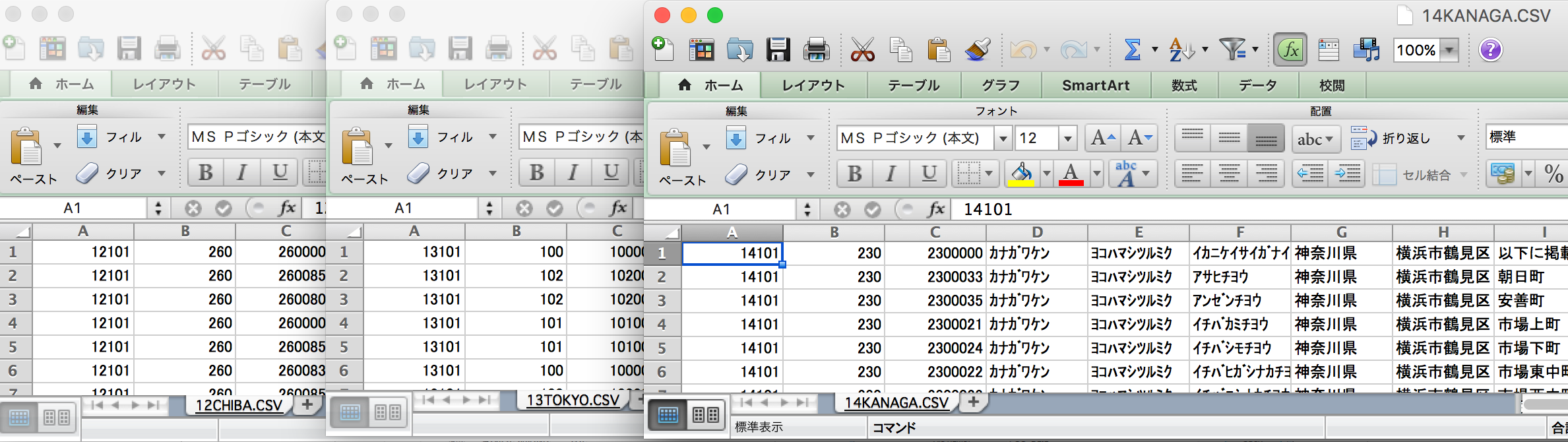Click paste clipboard icon in 14KANAGA top toolbar

click(939, 49)
